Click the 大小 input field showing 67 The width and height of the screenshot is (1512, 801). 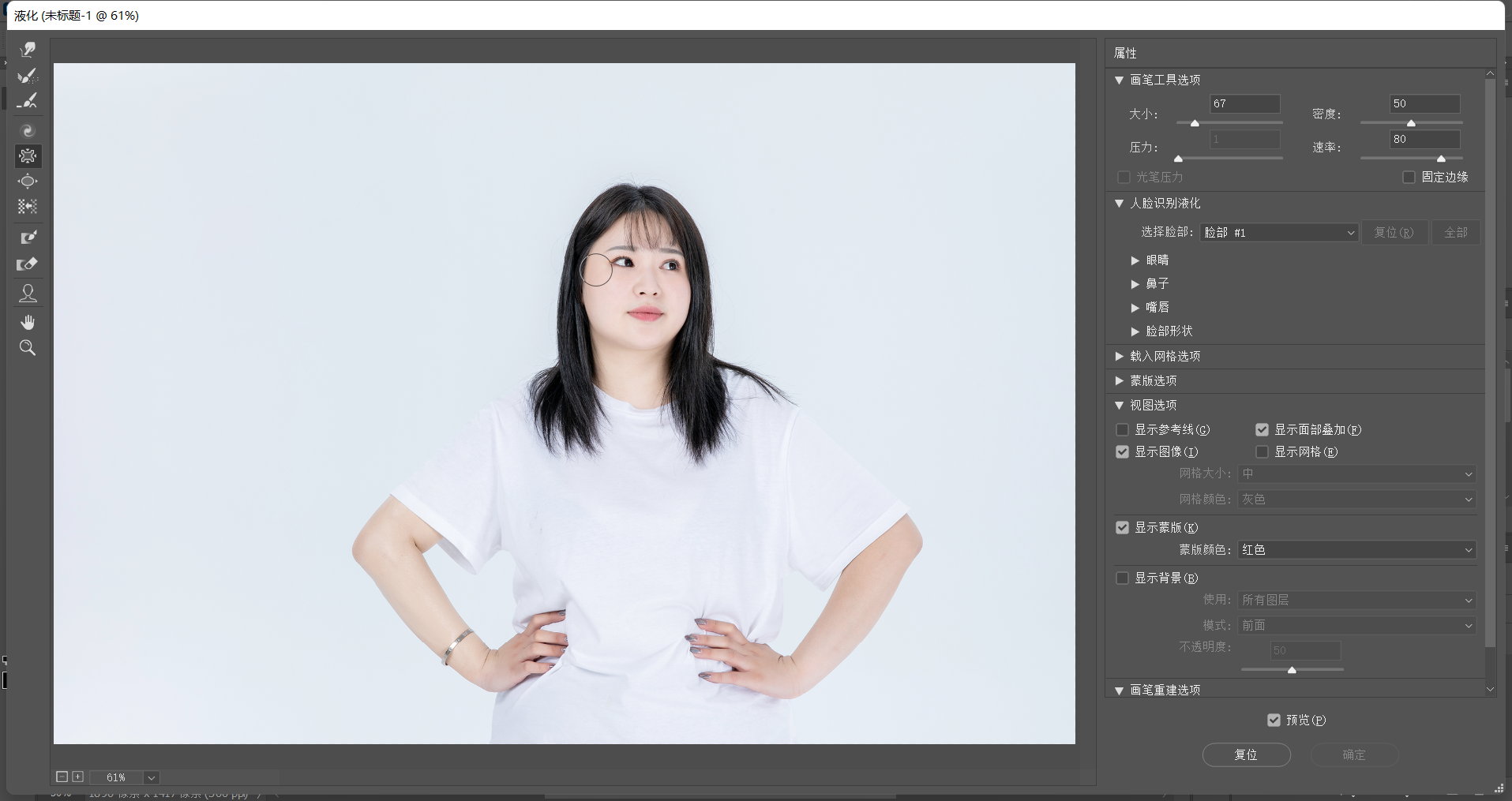[x=1245, y=103]
